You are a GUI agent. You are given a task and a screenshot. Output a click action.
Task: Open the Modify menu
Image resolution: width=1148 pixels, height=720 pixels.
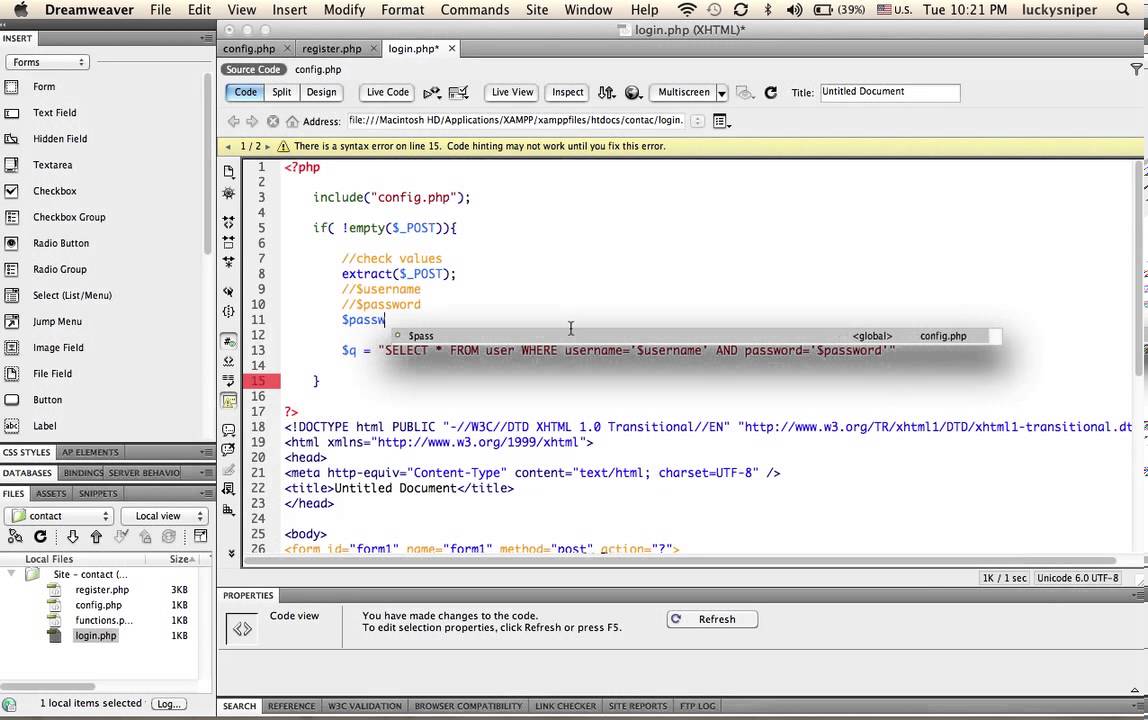[344, 10]
